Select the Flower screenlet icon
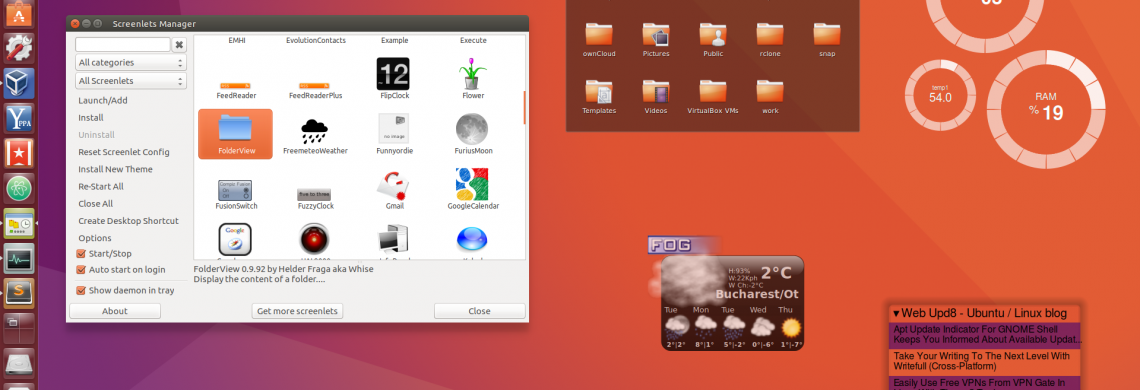The width and height of the screenshot is (1140, 390). pos(473,73)
